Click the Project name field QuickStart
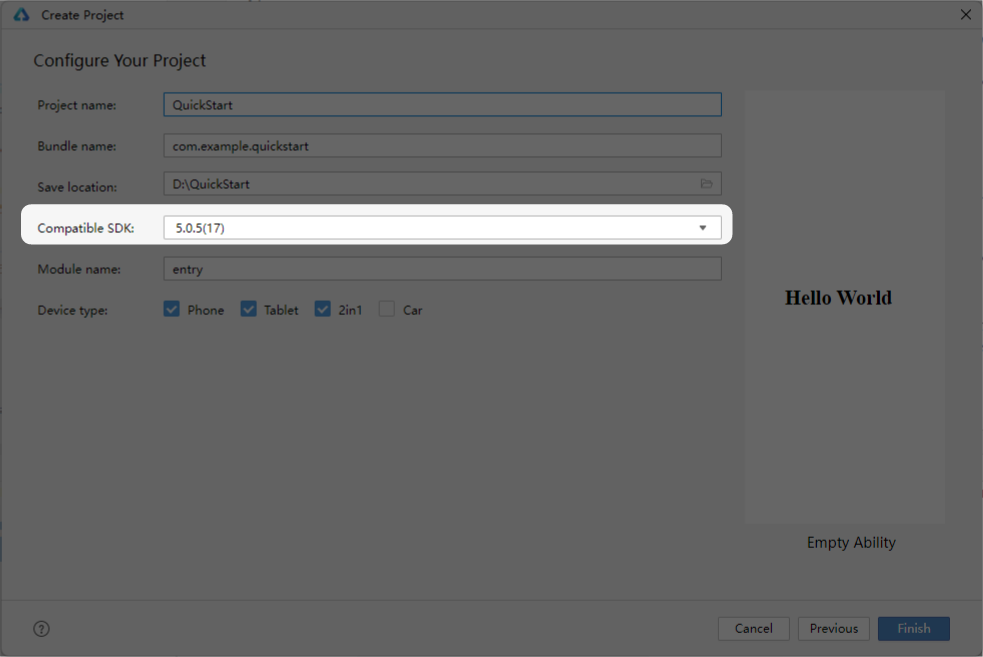Image resolution: width=983 pixels, height=657 pixels. click(x=443, y=105)
